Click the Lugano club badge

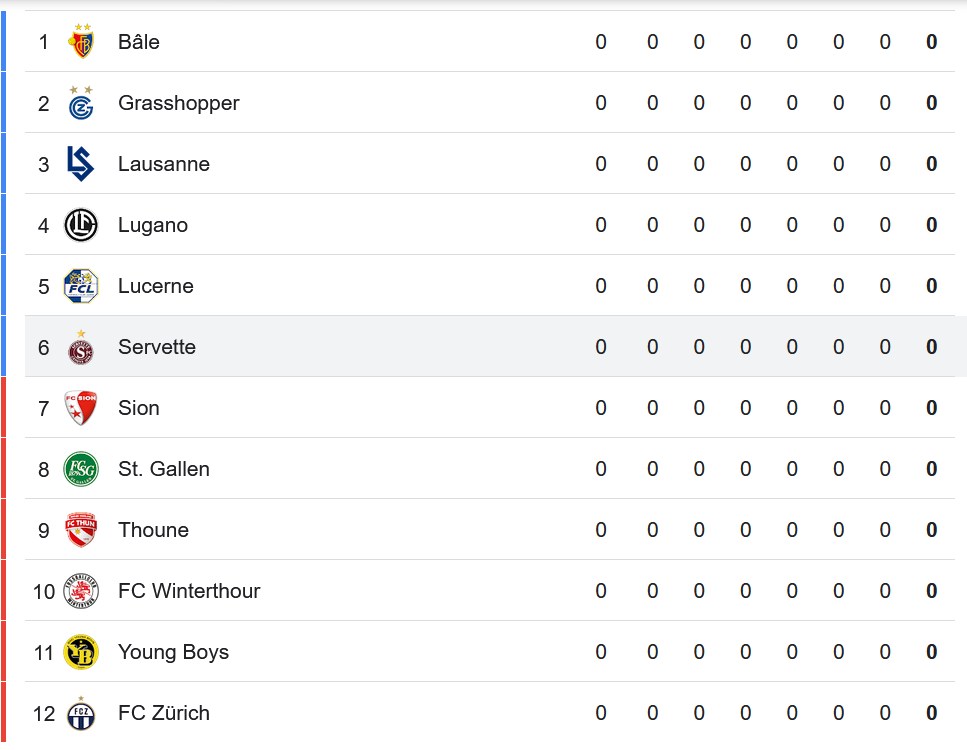81,225
